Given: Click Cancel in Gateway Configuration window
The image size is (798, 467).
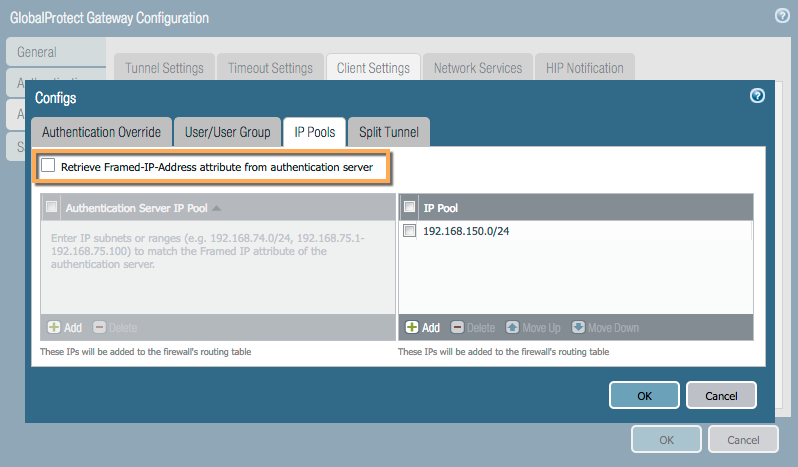Looking at the screenshot, I should tap(743, 439).
